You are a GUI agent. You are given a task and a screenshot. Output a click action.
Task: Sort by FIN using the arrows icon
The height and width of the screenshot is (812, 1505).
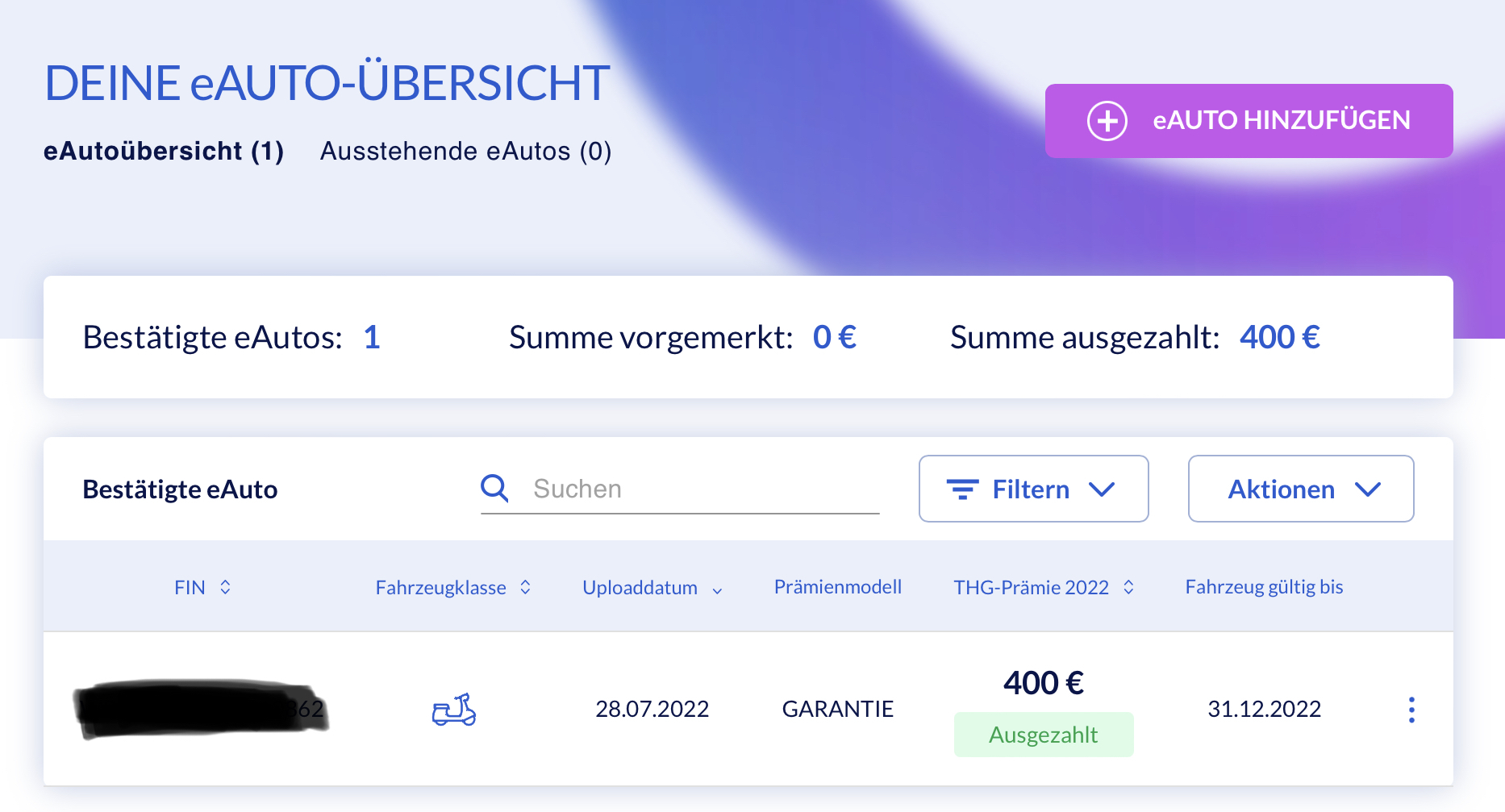pos(225,587)
